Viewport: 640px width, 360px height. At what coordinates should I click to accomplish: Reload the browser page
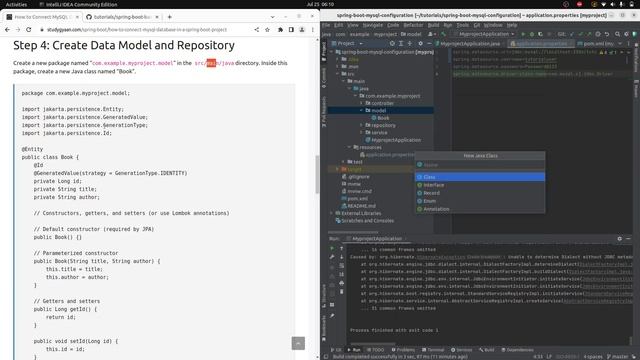[x=29, y=30]
